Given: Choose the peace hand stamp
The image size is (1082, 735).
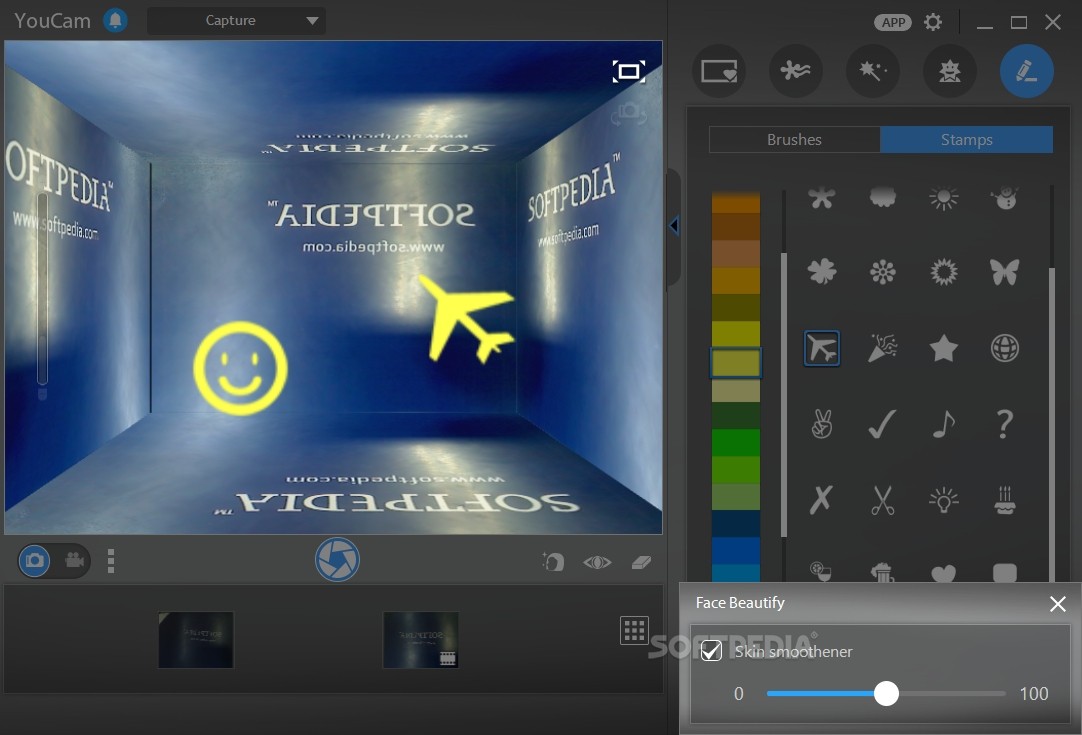Looking at the screenshot, I should [x=822, y=424].
